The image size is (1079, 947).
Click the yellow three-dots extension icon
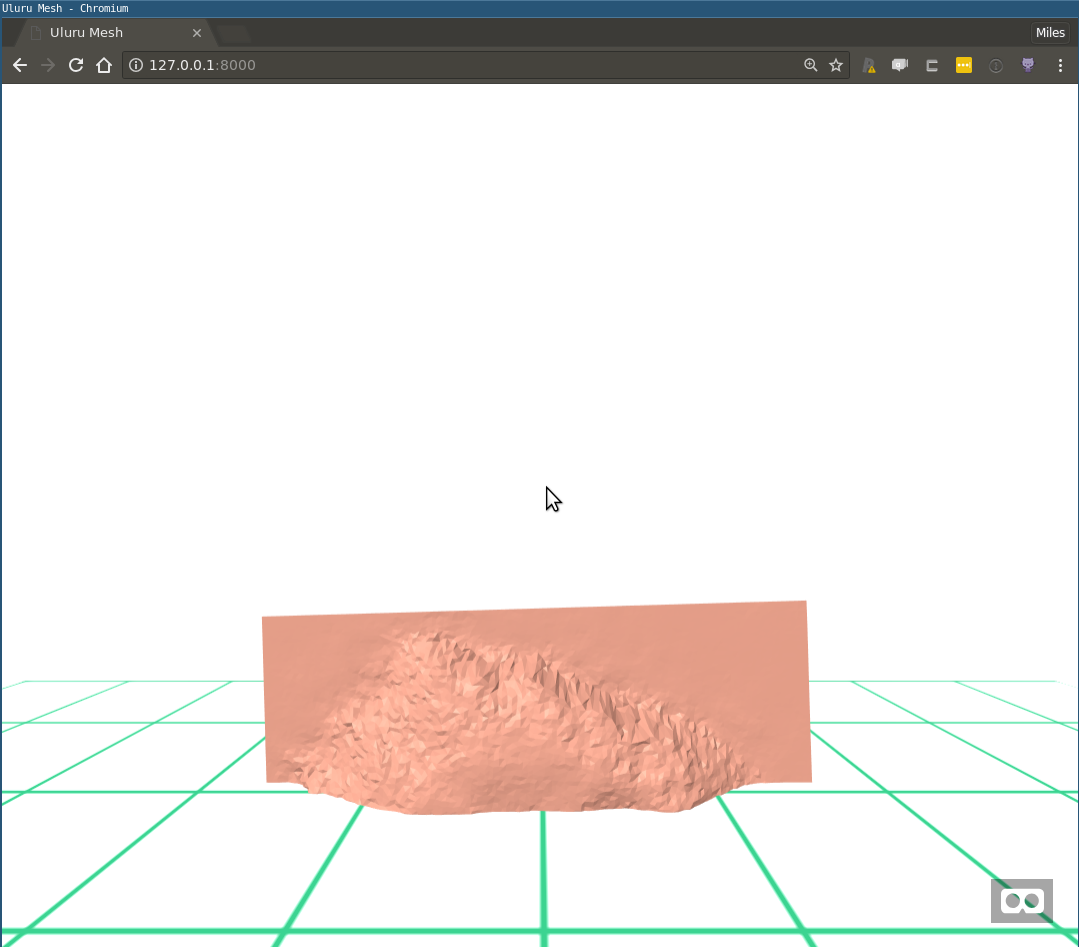click(963, 65)
